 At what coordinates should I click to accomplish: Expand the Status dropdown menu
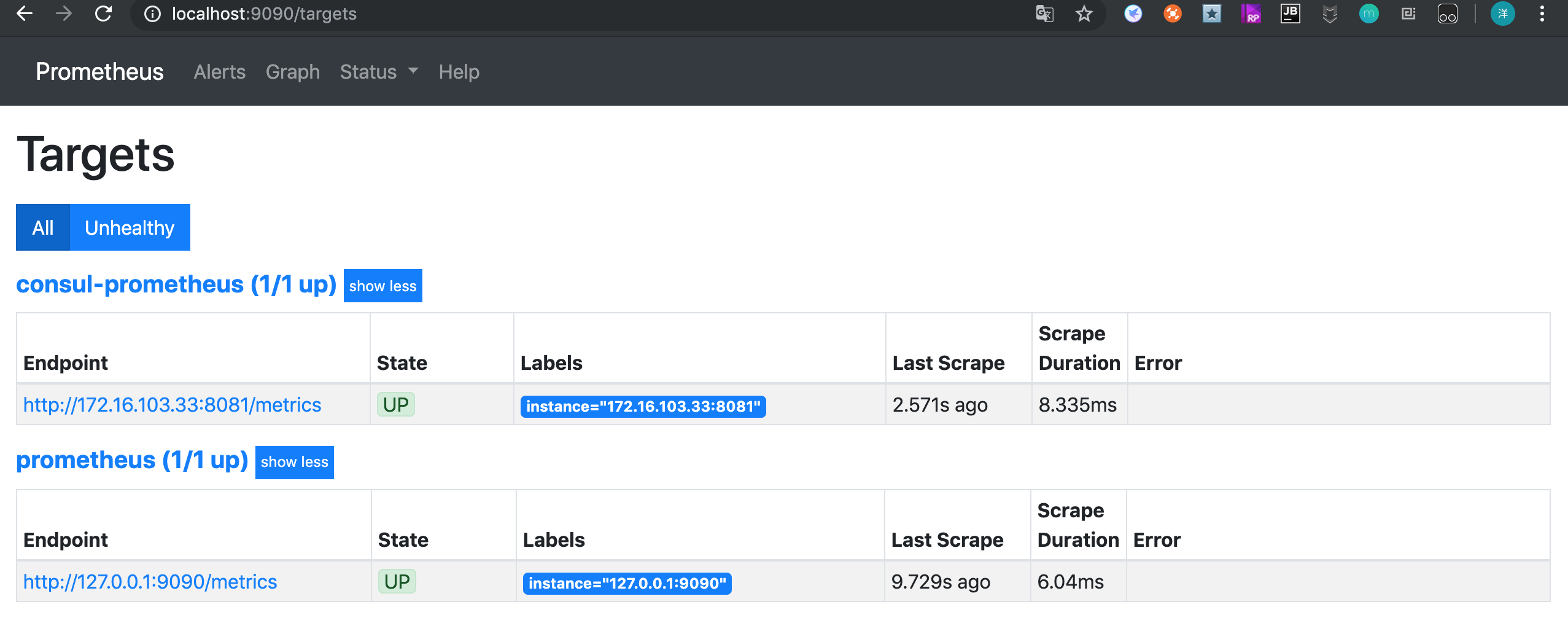(x=379, y=72)
